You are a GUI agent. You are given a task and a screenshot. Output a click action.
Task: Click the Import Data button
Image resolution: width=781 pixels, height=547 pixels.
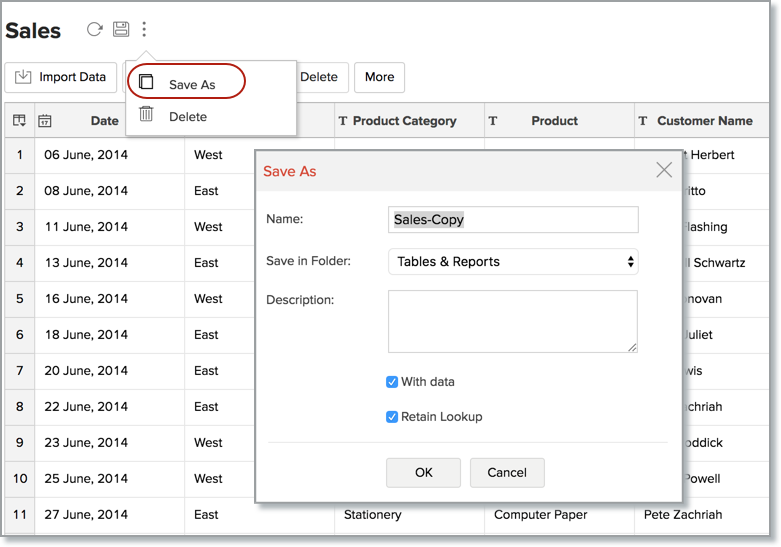tap(61, 77)
